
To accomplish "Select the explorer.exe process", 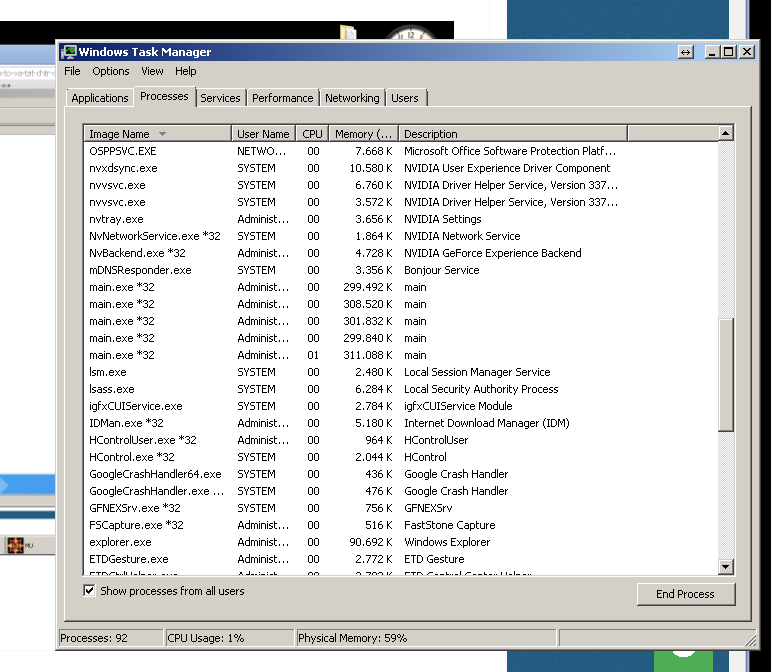I will click(x=401, y=542).
